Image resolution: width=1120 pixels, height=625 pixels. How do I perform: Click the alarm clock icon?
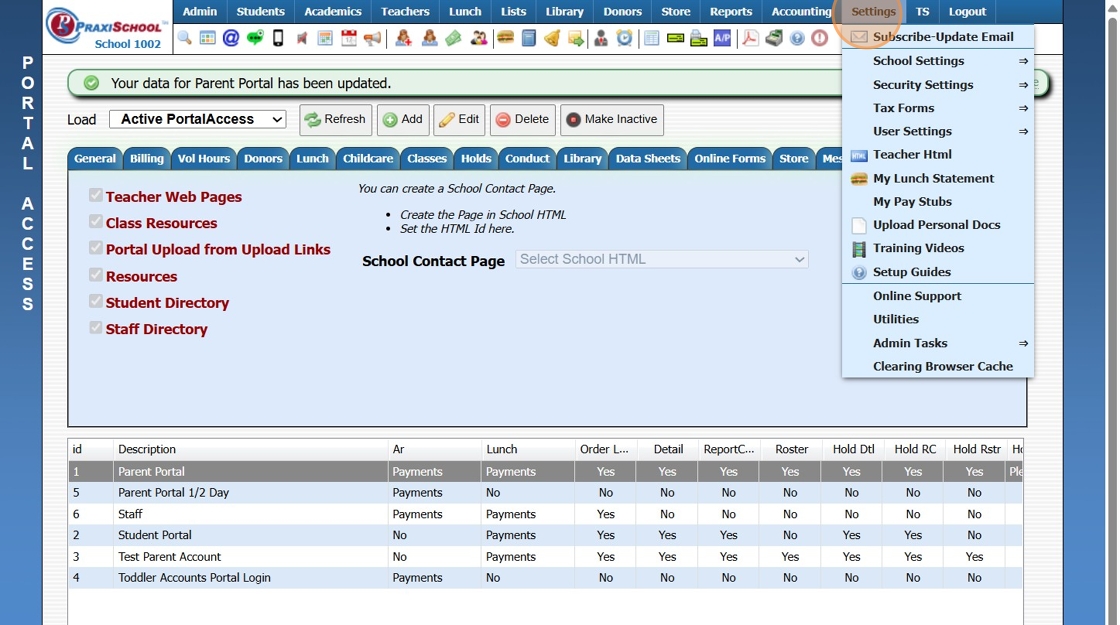point(624,39)
